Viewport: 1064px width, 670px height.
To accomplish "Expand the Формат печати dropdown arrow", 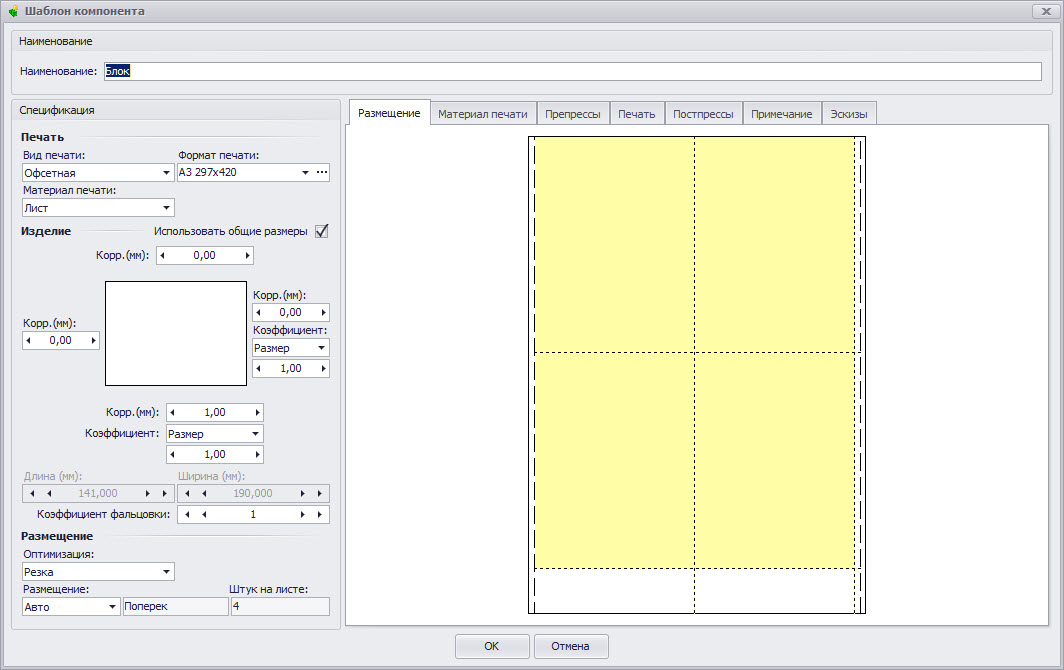I will click(305, 172).
